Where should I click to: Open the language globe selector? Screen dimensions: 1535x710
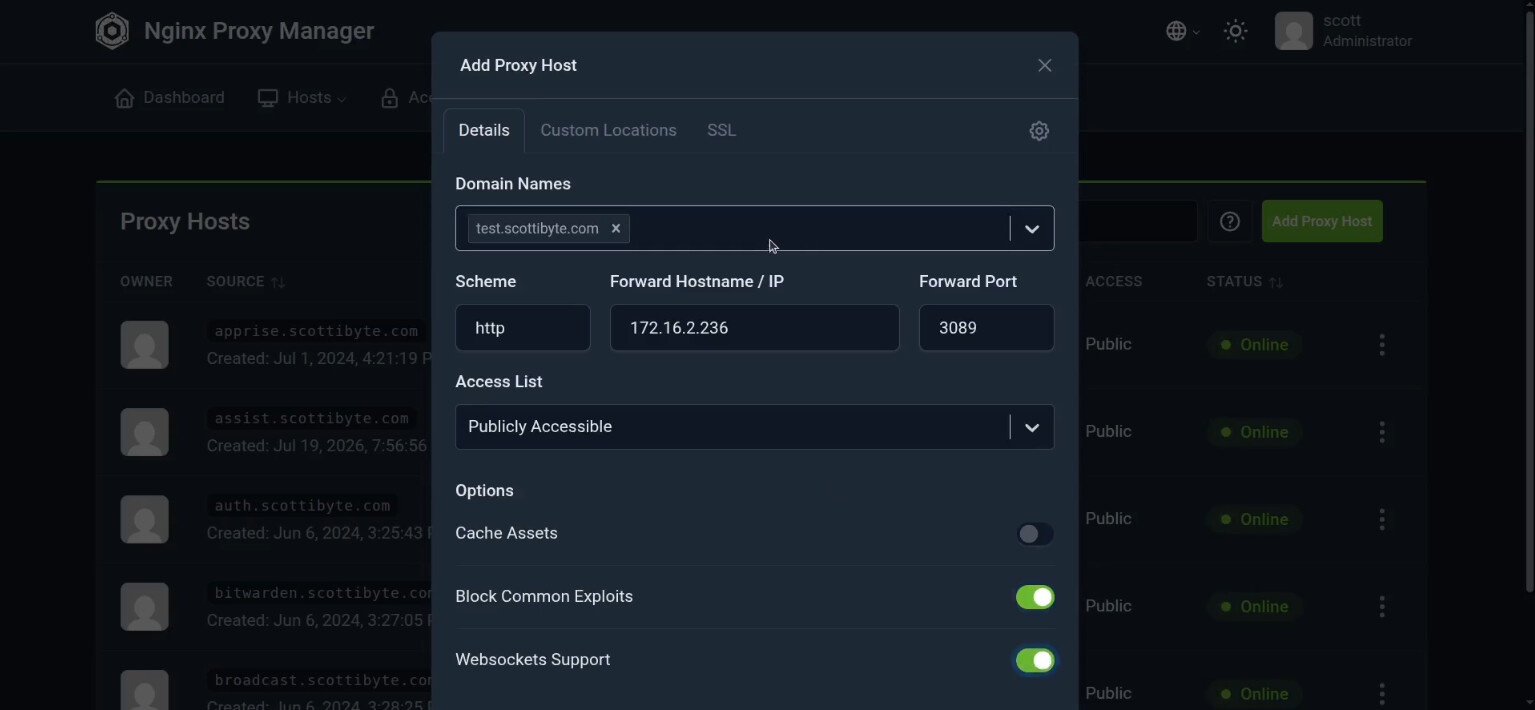pos(1182,31)
